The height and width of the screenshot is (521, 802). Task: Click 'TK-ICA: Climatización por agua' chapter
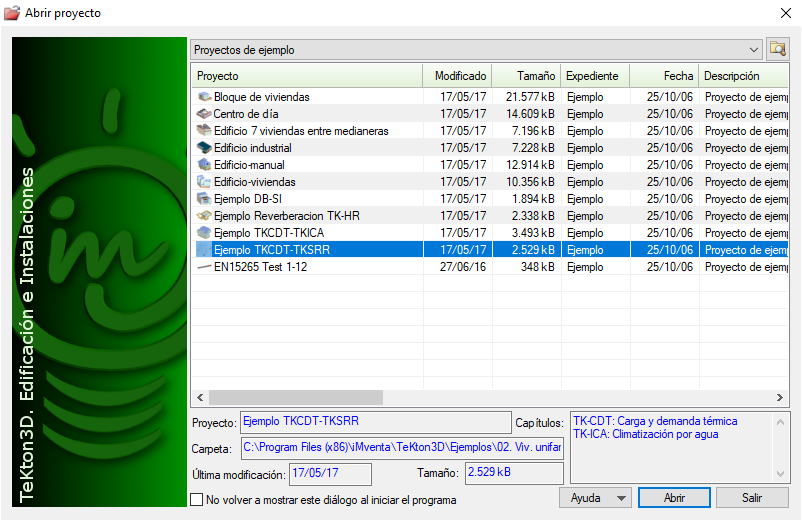(645, 434)
